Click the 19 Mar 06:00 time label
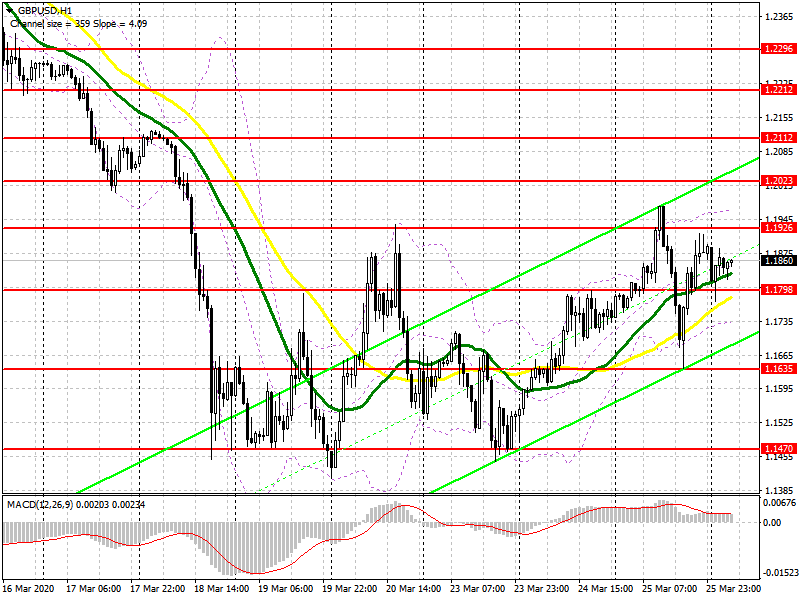 286,588
